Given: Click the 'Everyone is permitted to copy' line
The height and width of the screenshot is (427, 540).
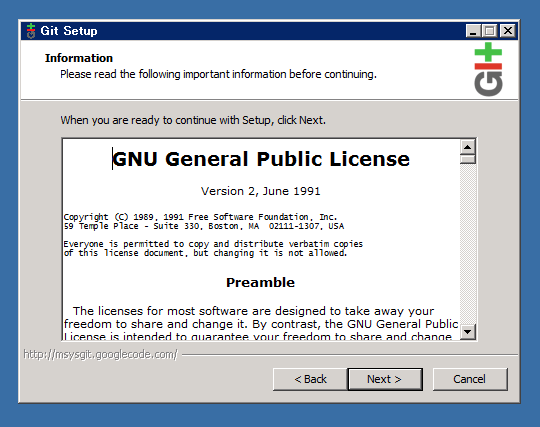Looking at the screenshot, I should pos(213,244).
